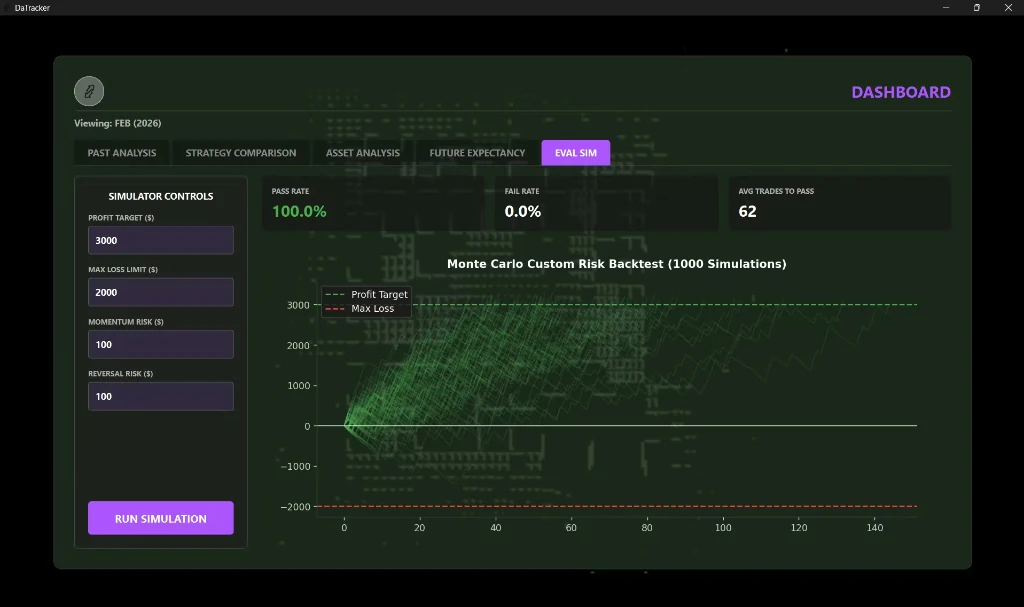Click the Max Loss Limit field

point(160,292)
